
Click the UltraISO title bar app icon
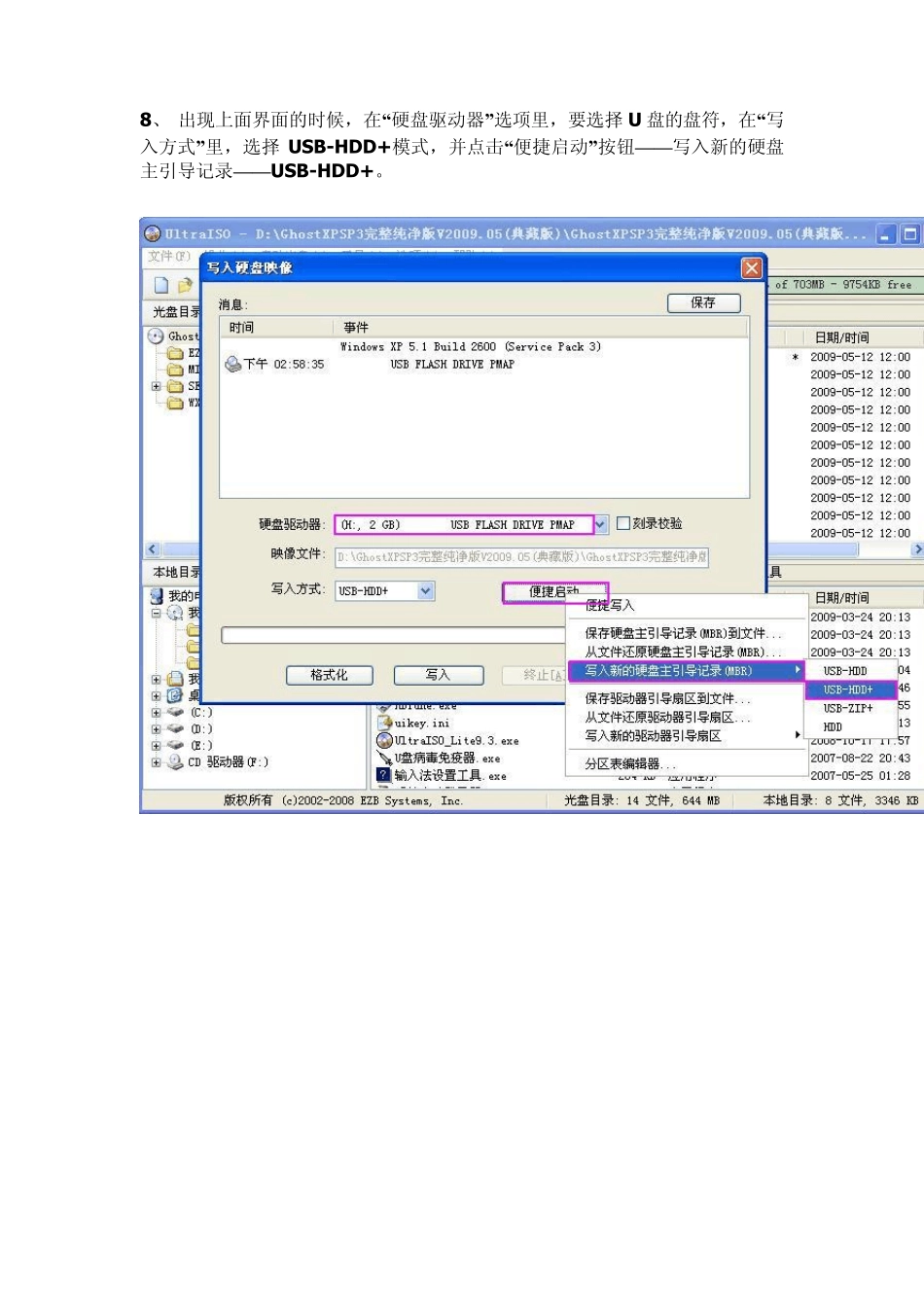pos(153,233)
